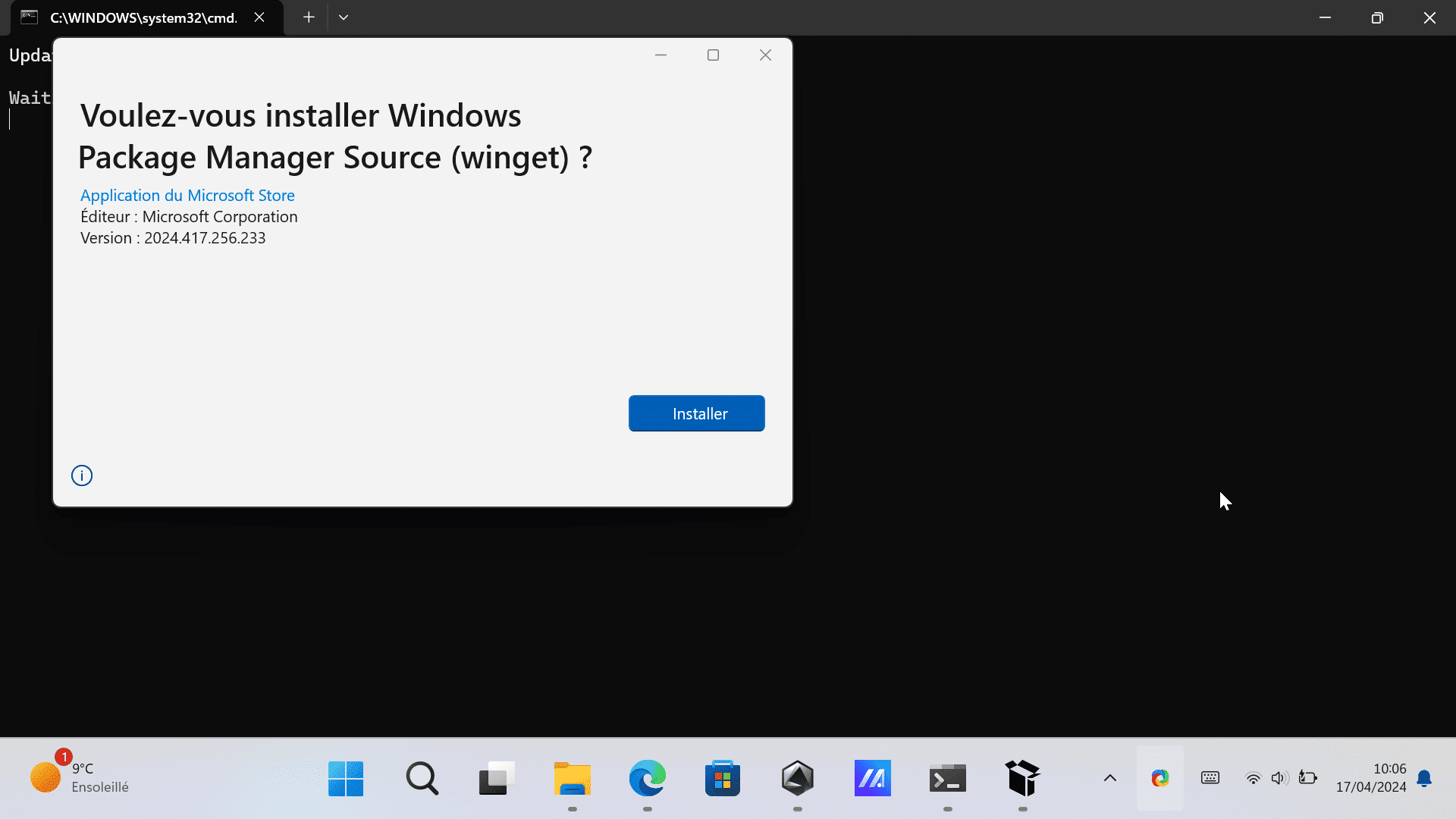The image size is (1456, 819).
Task: Close the winget installer dialog
Action: tap(765, 55)
